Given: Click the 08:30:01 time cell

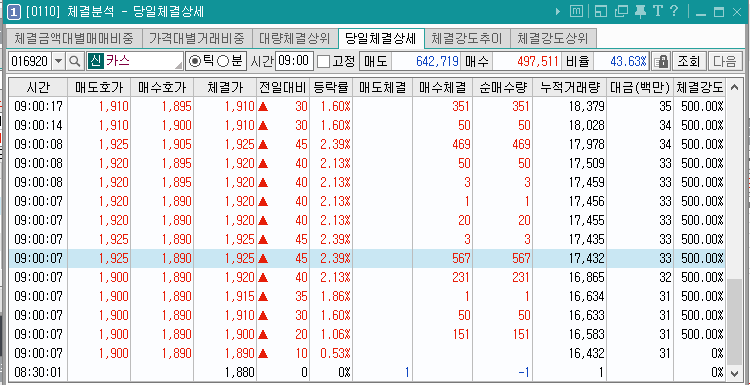Looking at the screenshot, I should (x=38, y=373).
